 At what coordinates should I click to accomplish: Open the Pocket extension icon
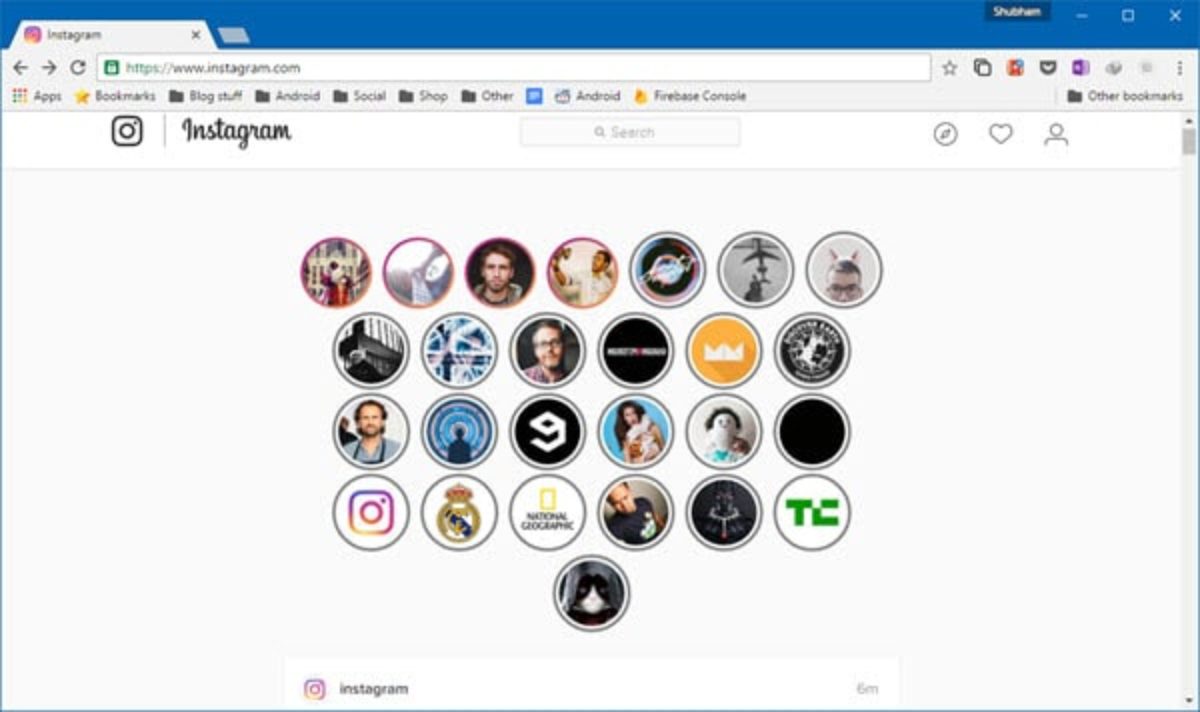tap(1048, 68)
